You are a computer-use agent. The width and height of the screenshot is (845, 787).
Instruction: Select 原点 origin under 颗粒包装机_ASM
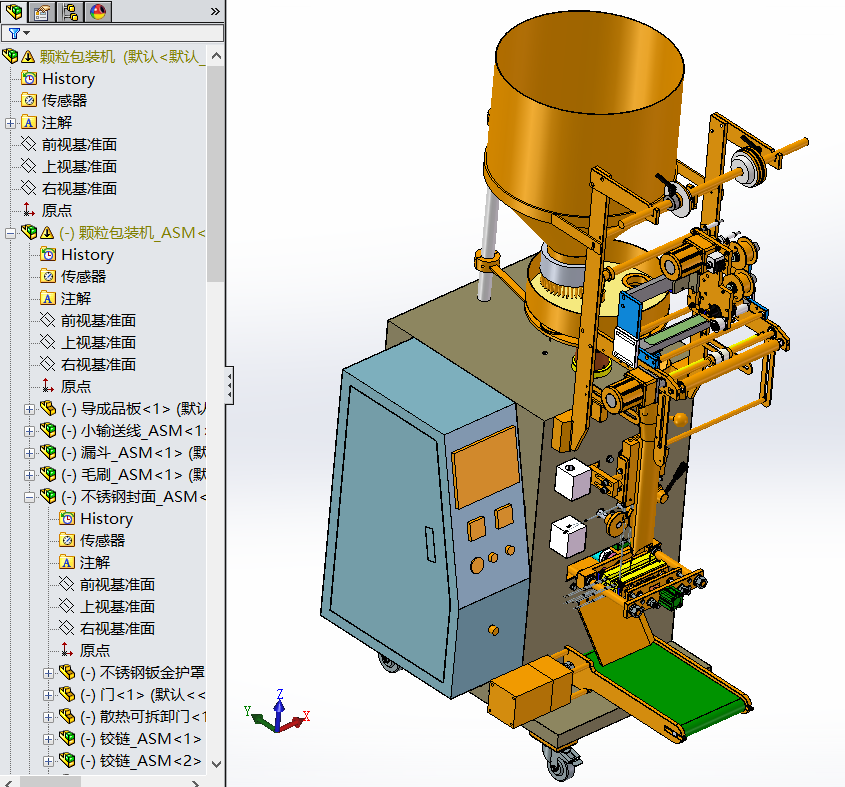(75, 386)
